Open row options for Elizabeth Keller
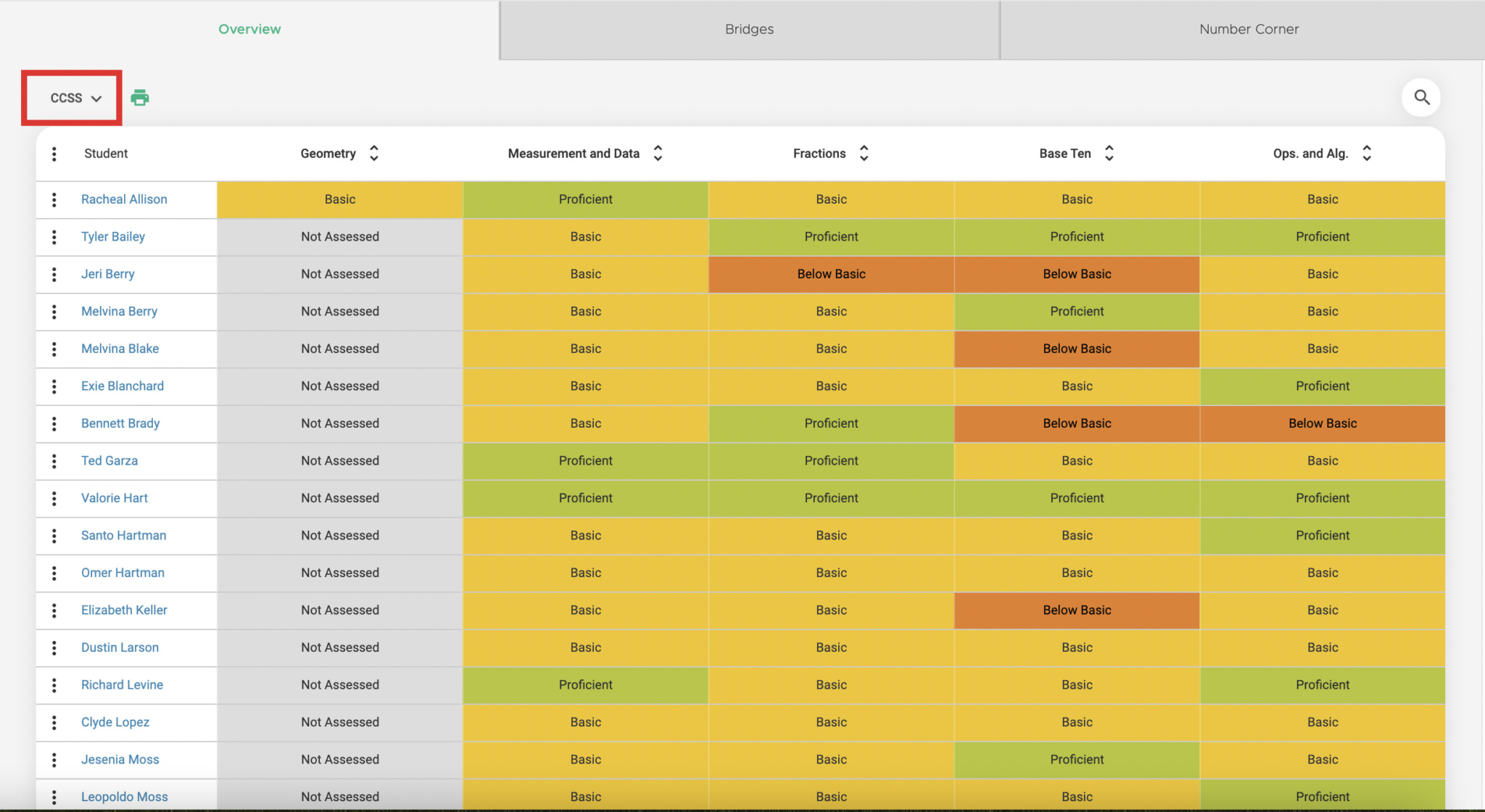Image resolution: width=1485 pixels, height=812 pixels. tap(54, 610)
